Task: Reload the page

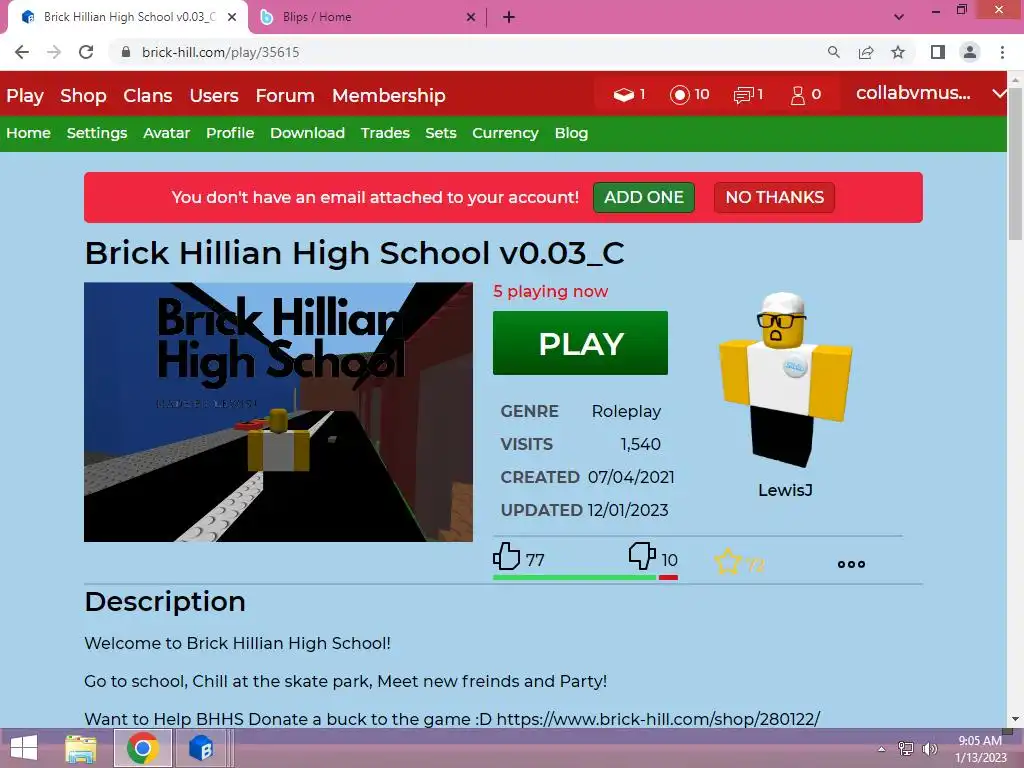Action: [x=86, y=52]
